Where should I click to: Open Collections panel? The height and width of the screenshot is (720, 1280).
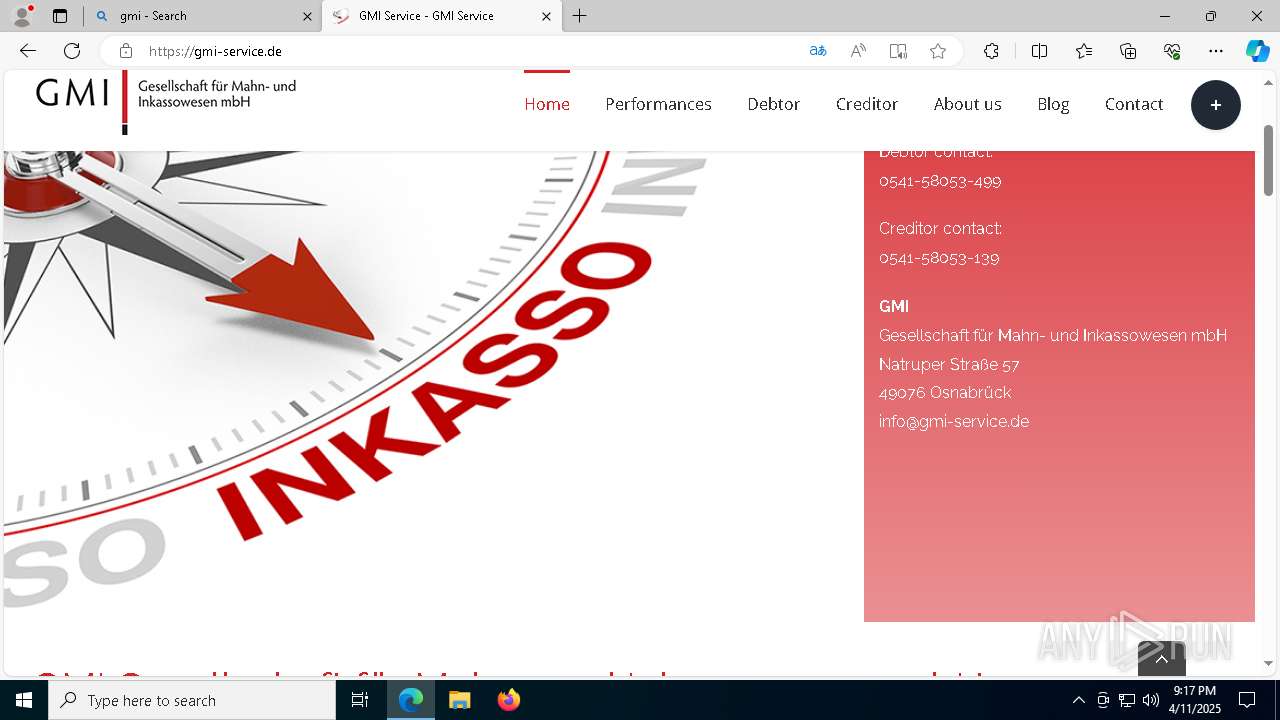[x=1128, y=51]
